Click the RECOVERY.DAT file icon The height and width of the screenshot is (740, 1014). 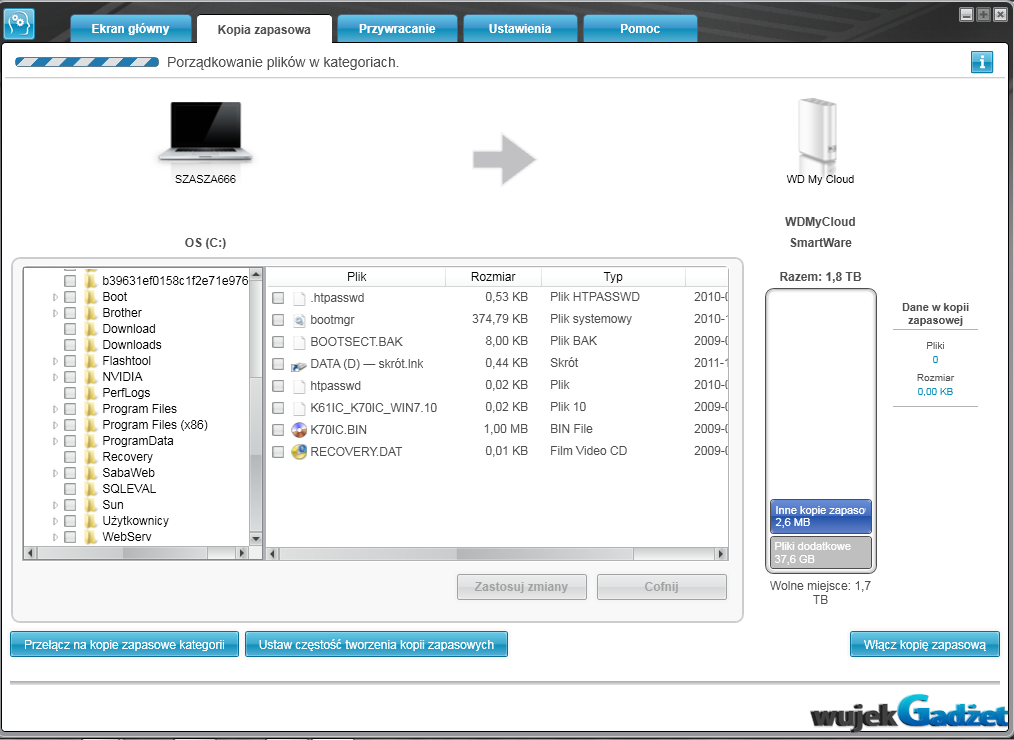pos(298,452)
